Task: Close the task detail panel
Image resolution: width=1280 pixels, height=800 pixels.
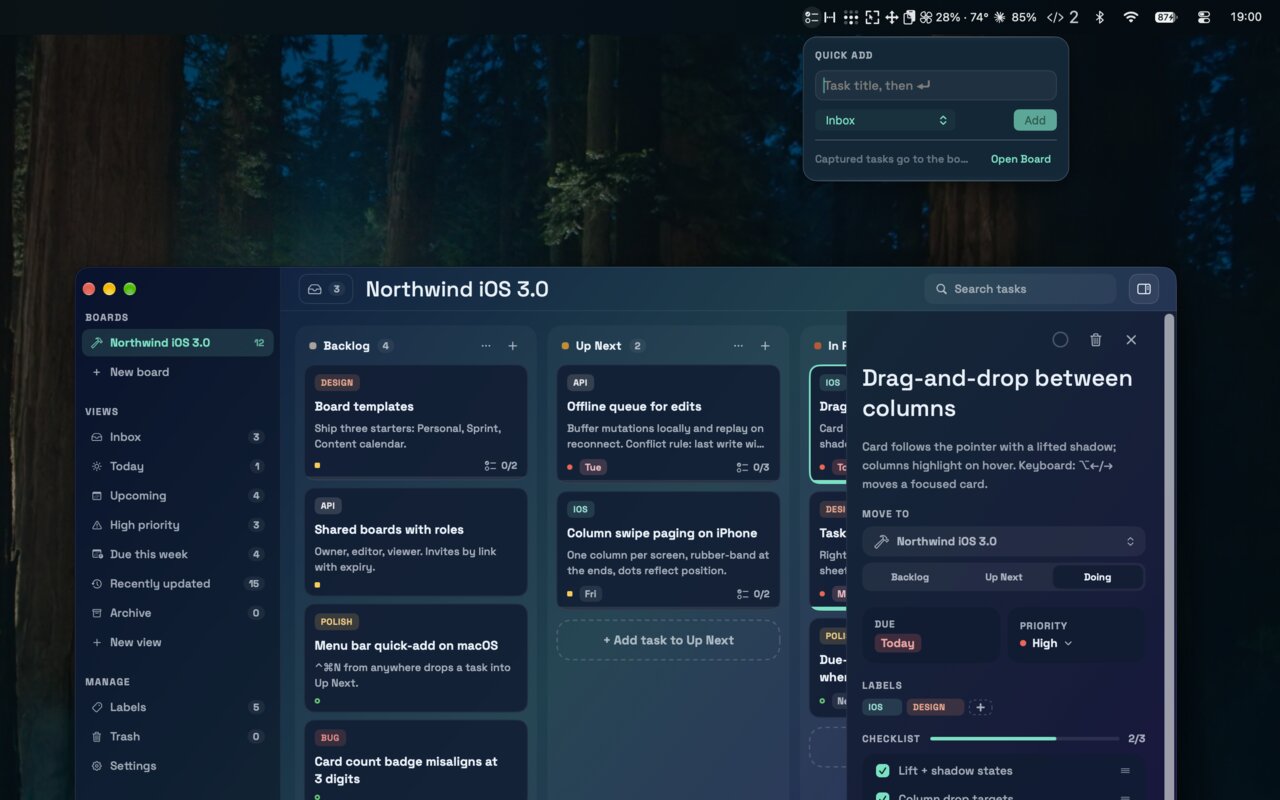Action: click(1131, 340)
